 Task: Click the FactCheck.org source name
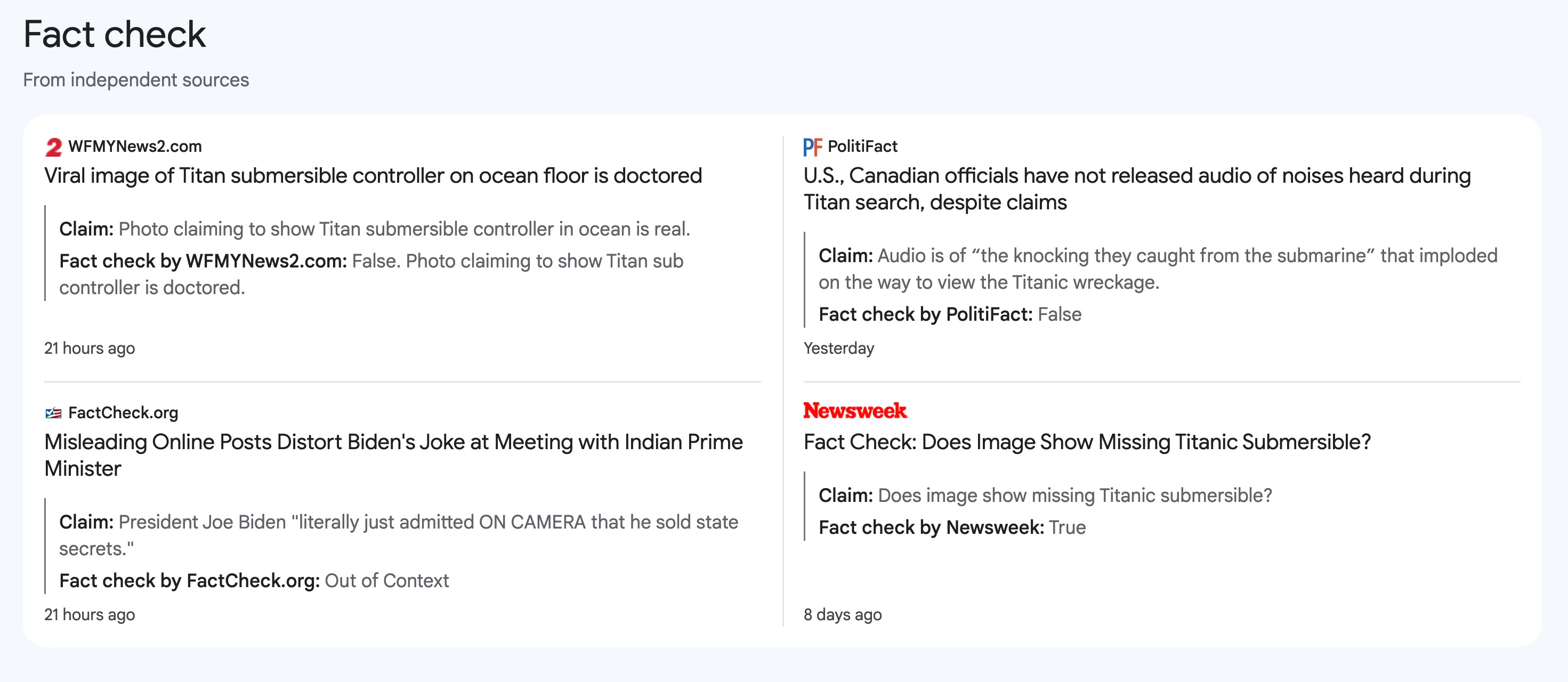[x=123, y=413]
